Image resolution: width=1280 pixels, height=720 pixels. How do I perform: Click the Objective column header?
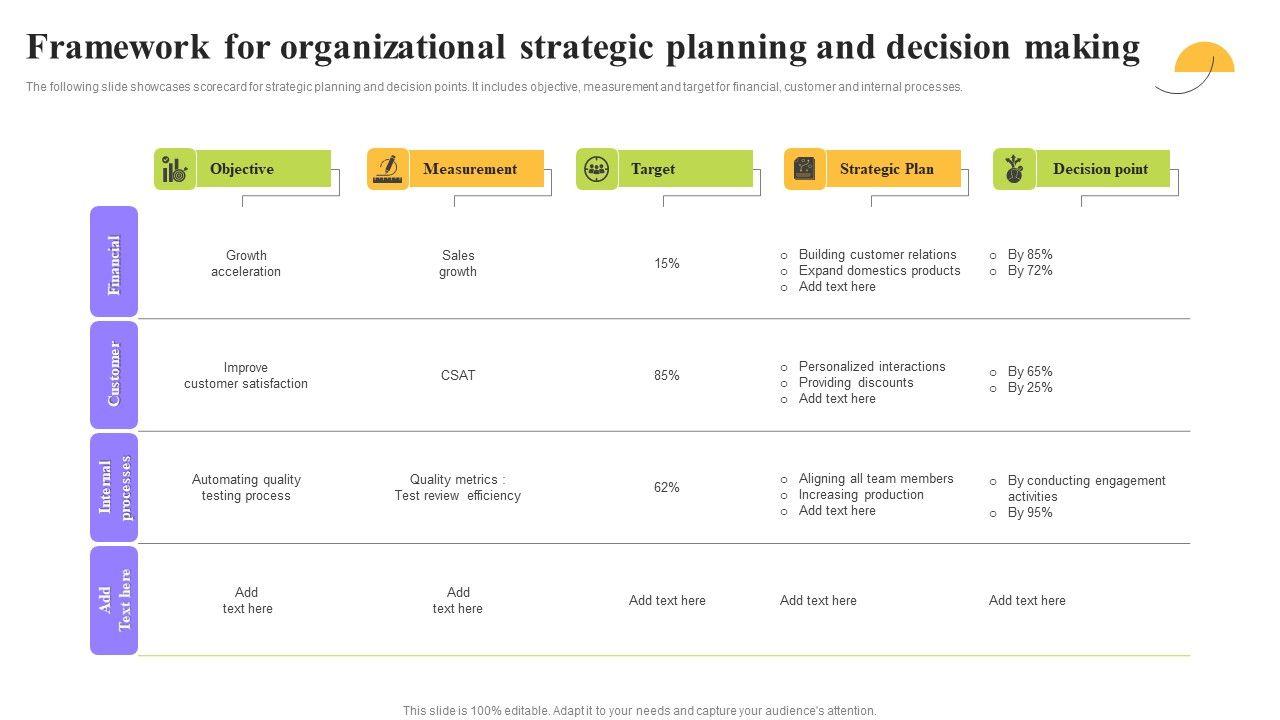(242, 169)
